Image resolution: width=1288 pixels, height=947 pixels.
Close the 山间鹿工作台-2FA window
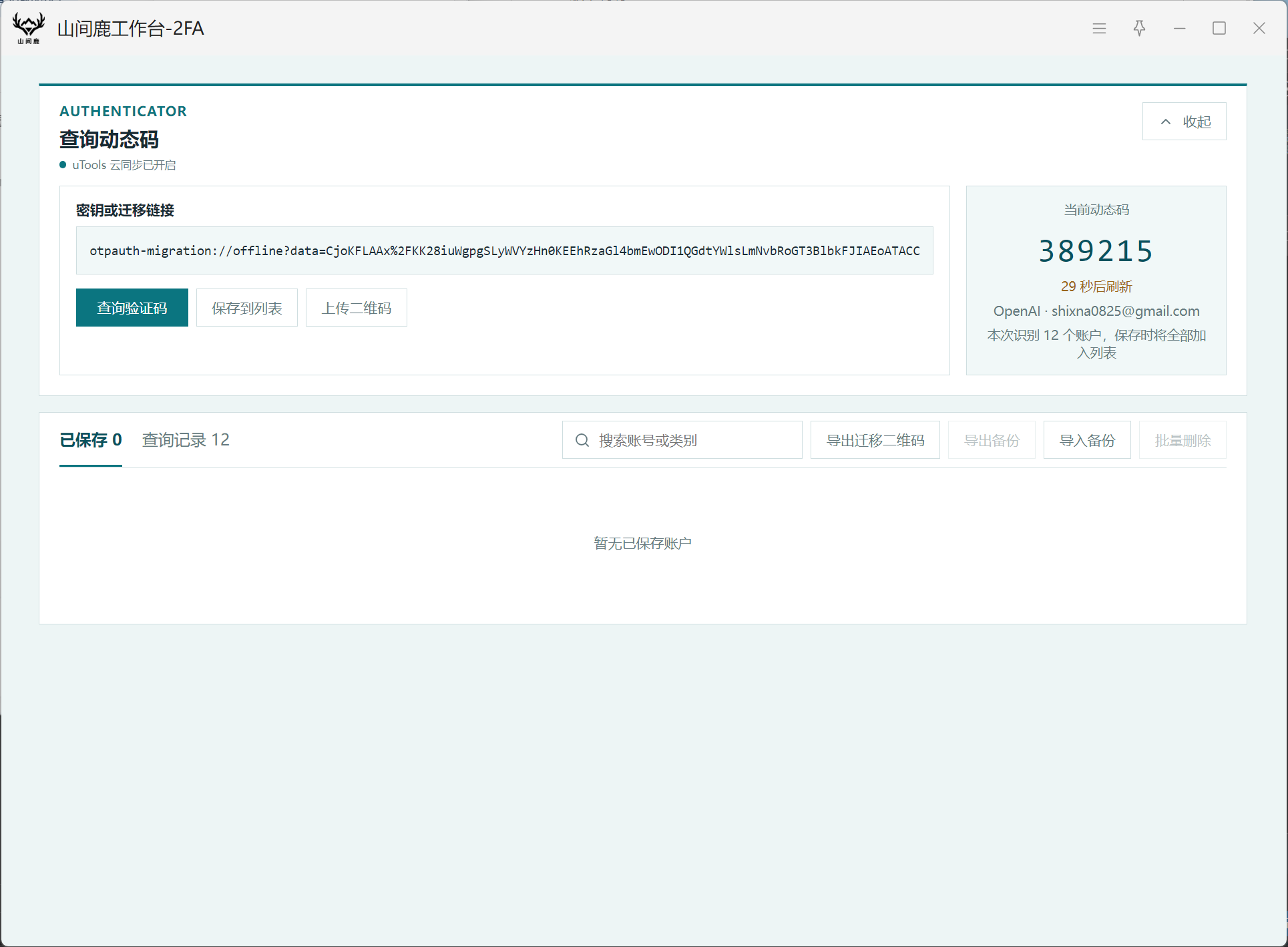click(x=1259, y=28)
